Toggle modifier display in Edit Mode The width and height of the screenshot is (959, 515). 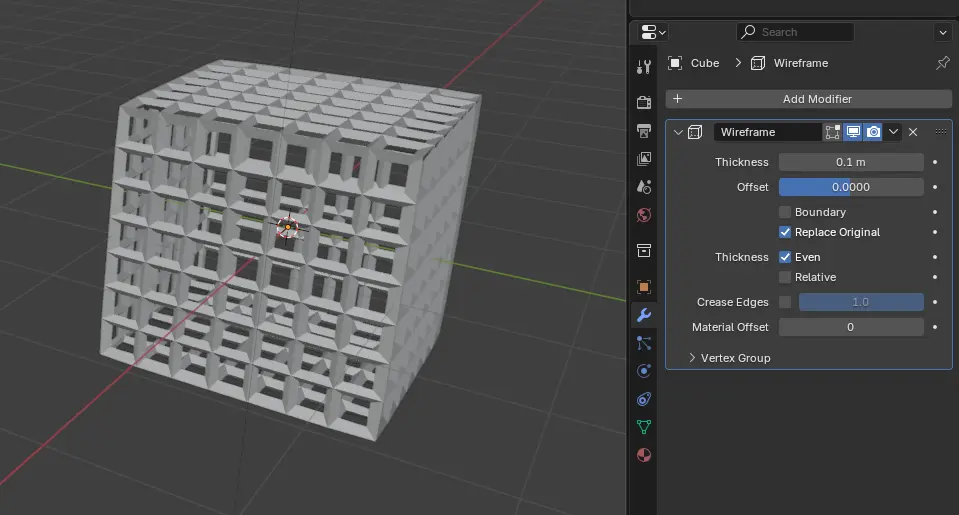(x=832, y=132)
